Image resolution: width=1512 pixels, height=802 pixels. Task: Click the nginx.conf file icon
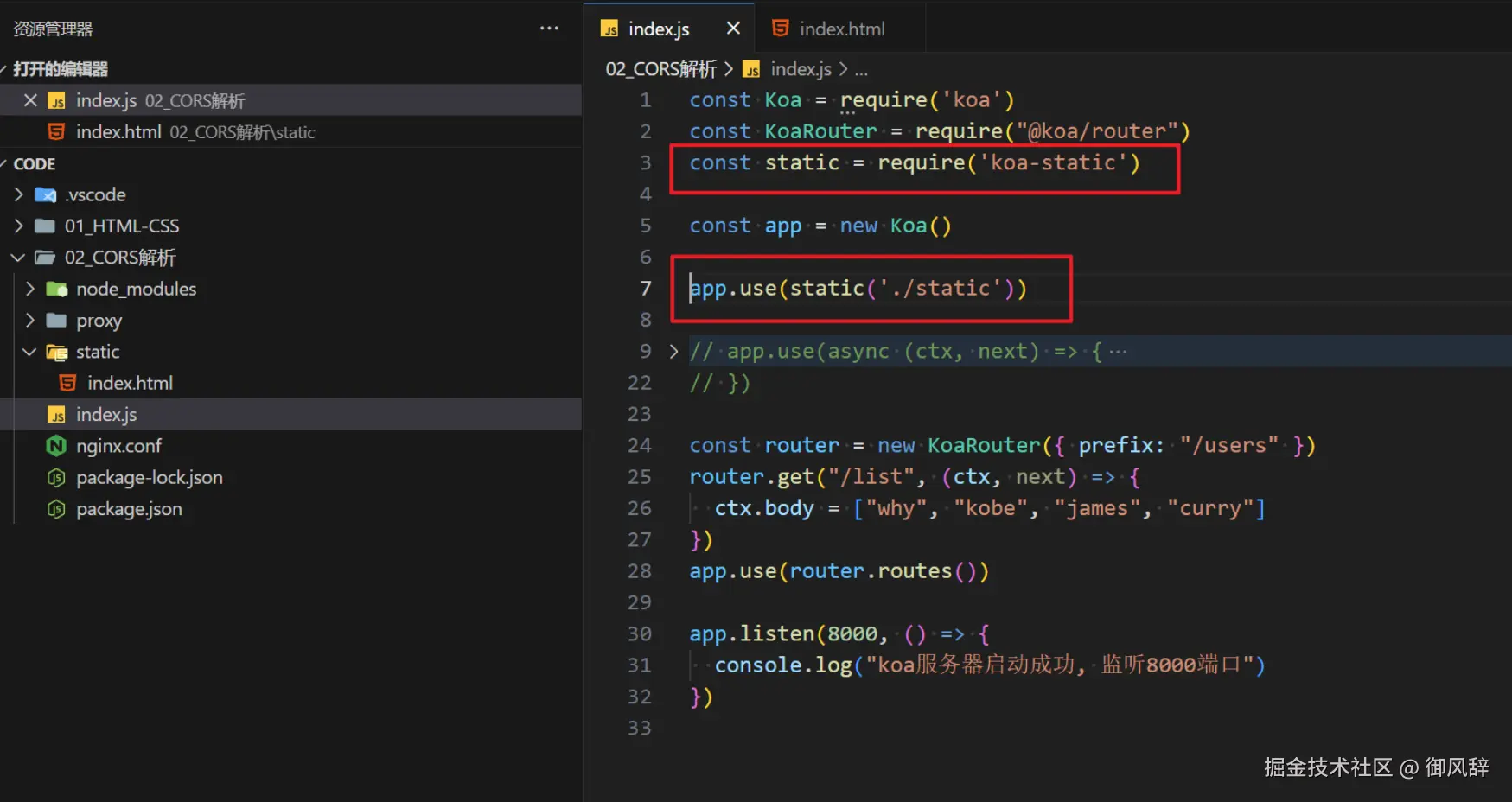click(56, 446)
